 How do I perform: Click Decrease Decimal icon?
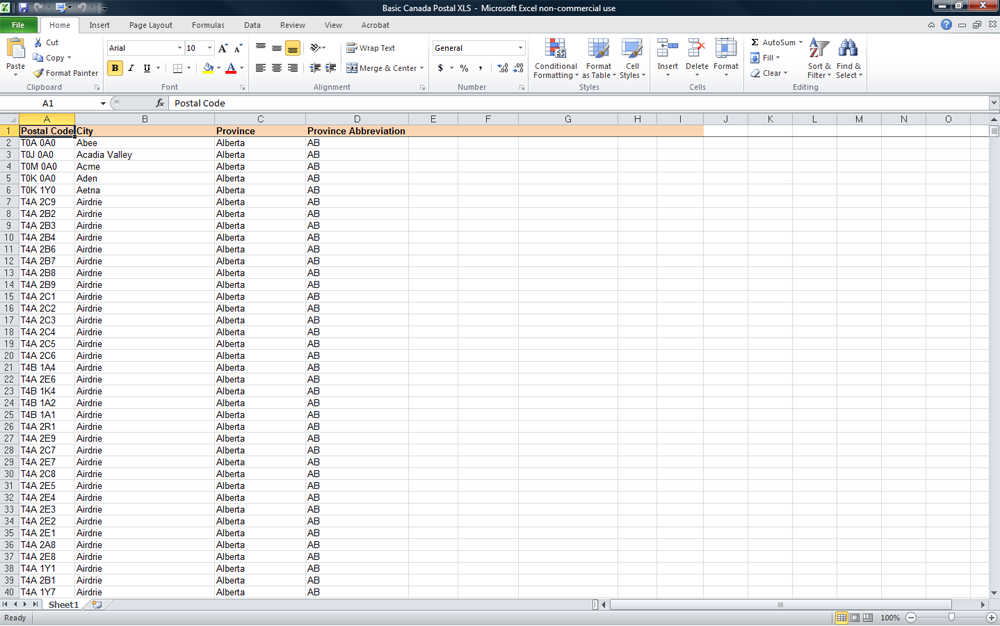point(518,68)
